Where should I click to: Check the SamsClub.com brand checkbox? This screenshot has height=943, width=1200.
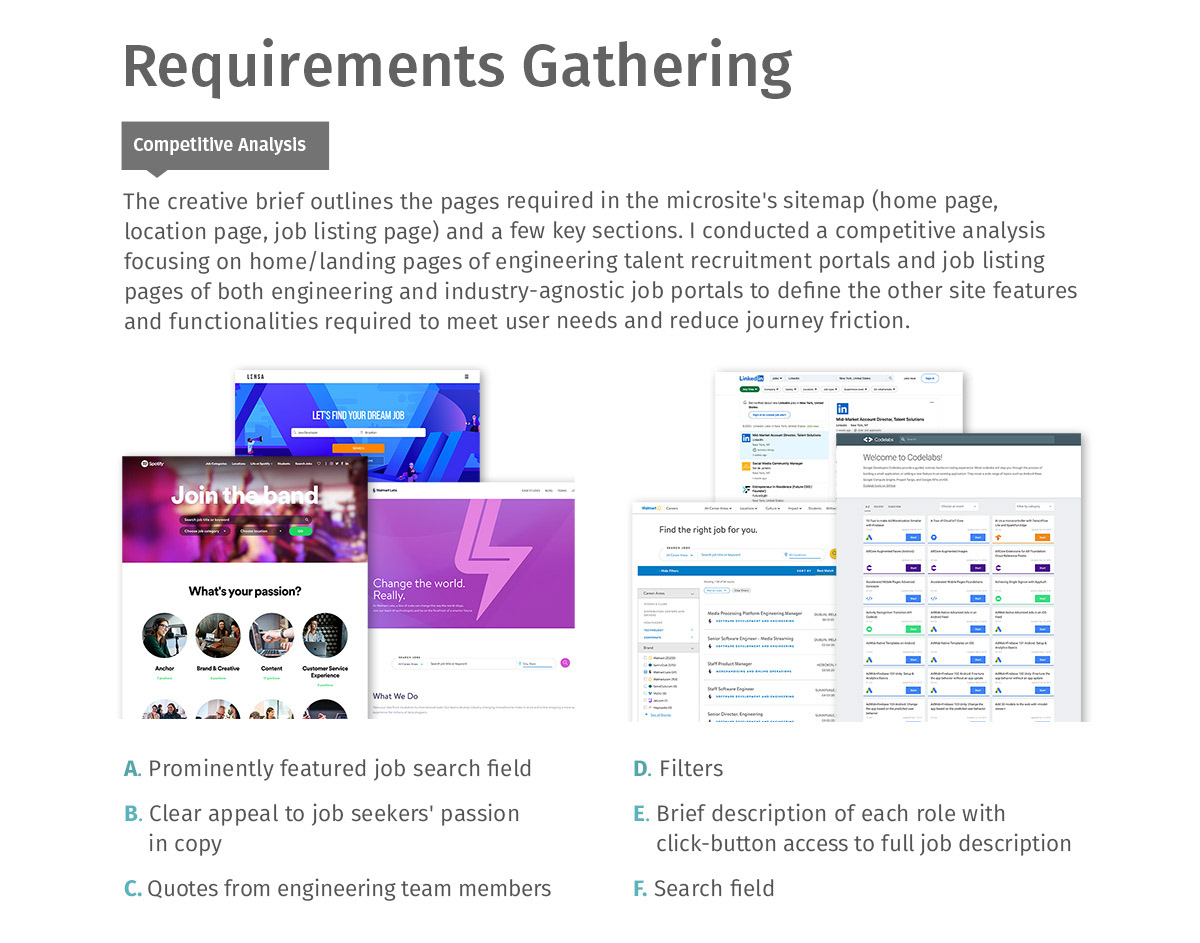click(645, 686)
